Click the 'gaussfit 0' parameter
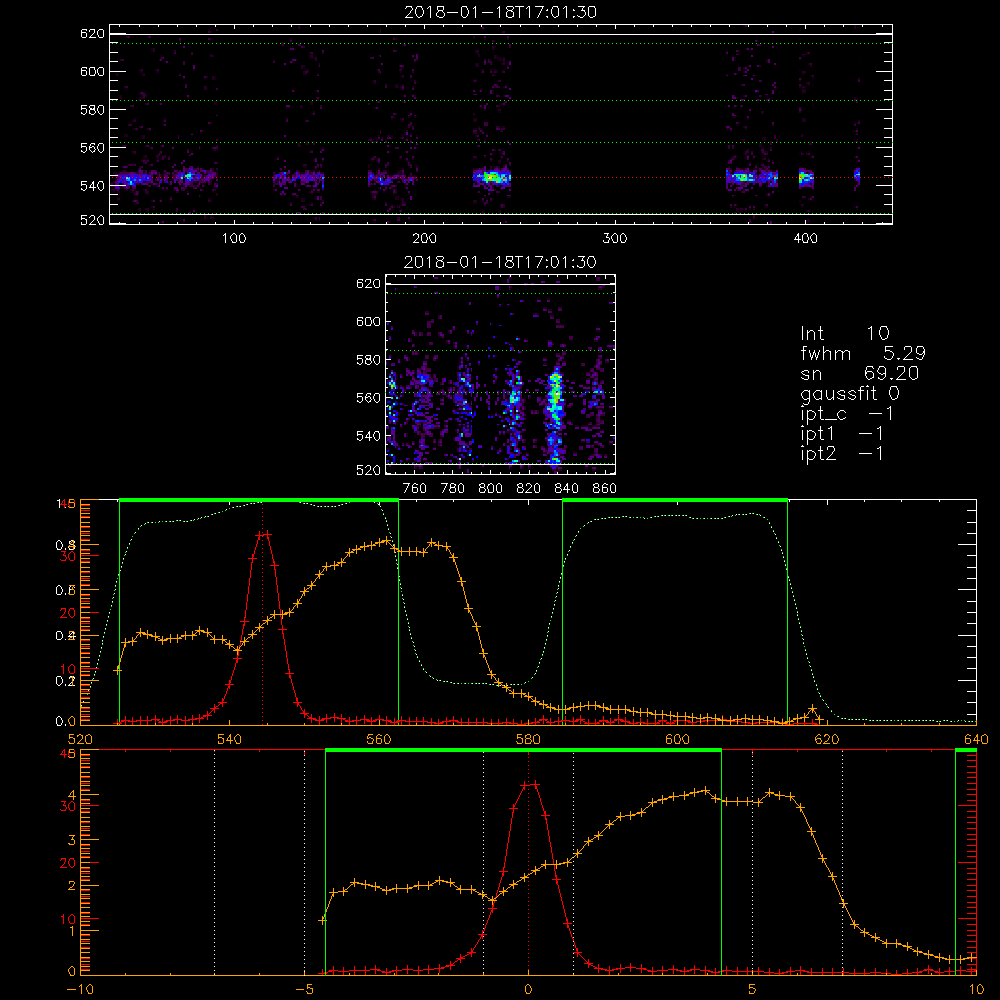1000x1000 pixels. [x=849, y=394]
